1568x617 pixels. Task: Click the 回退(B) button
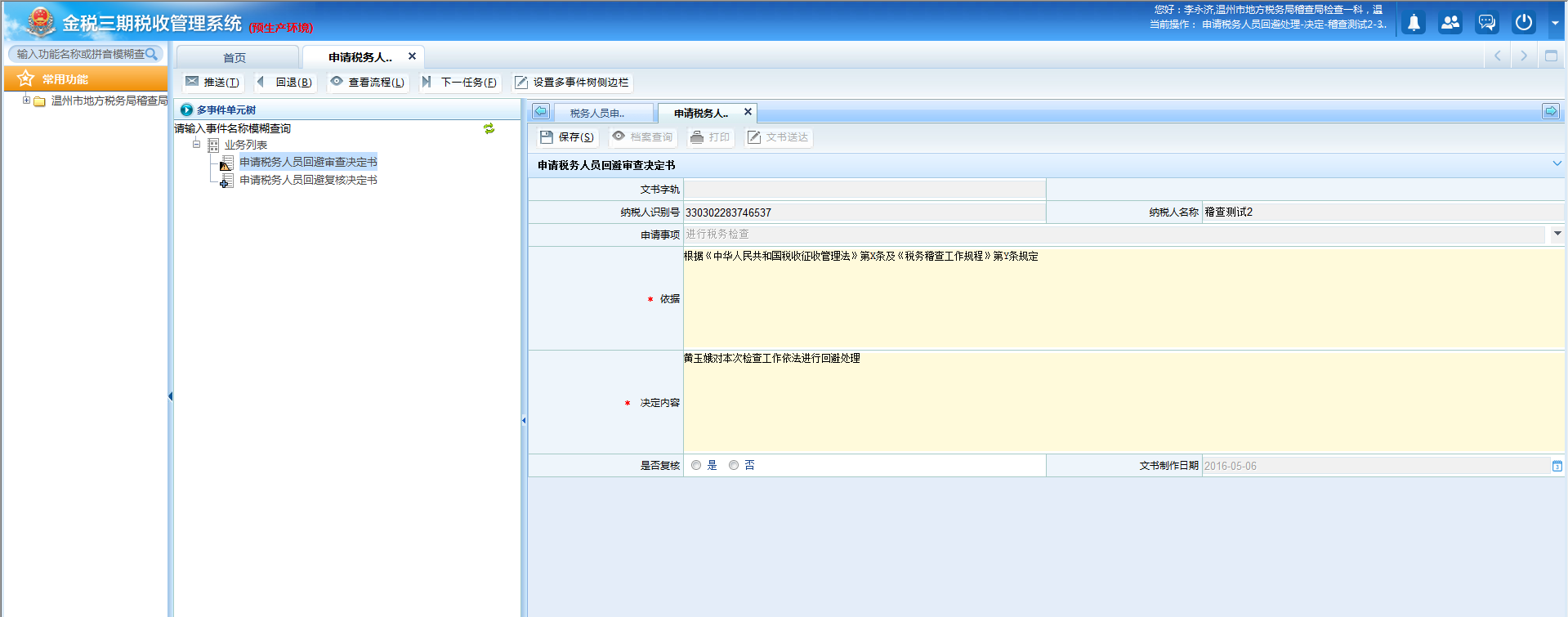click(x=284, y=82)
